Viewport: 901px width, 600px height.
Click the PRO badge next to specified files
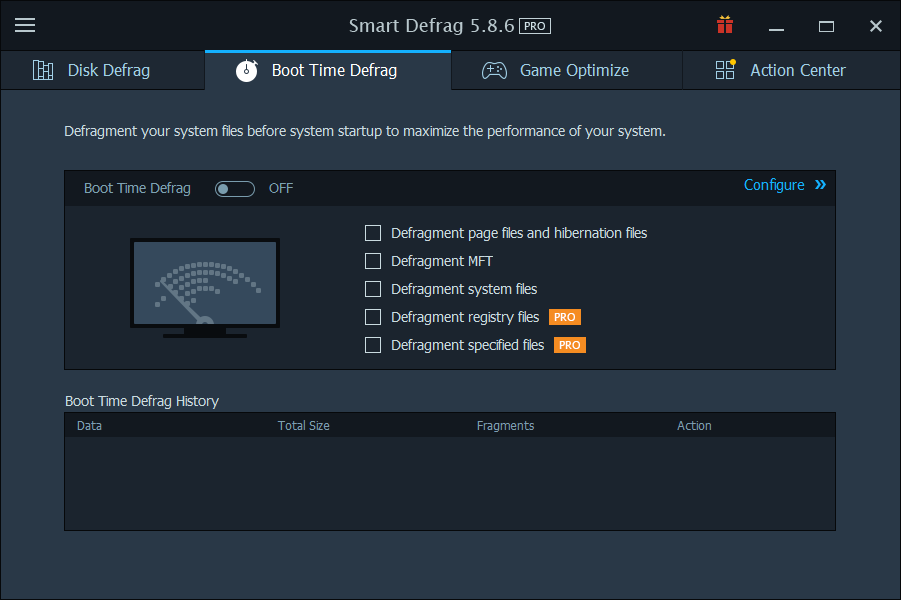tap(569, 345)
